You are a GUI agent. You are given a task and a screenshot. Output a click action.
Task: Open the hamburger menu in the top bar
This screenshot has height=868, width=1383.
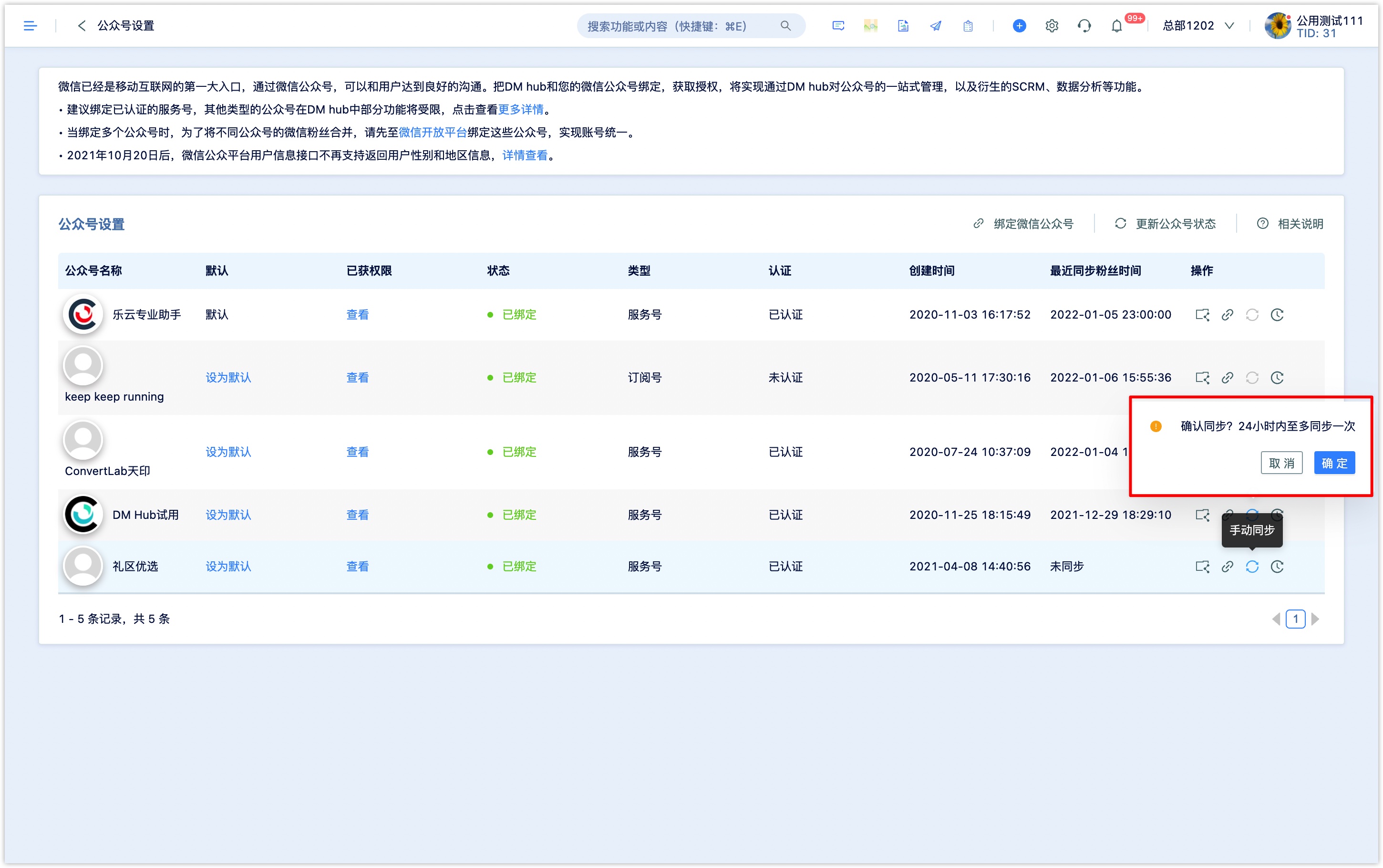pos(30,26)
